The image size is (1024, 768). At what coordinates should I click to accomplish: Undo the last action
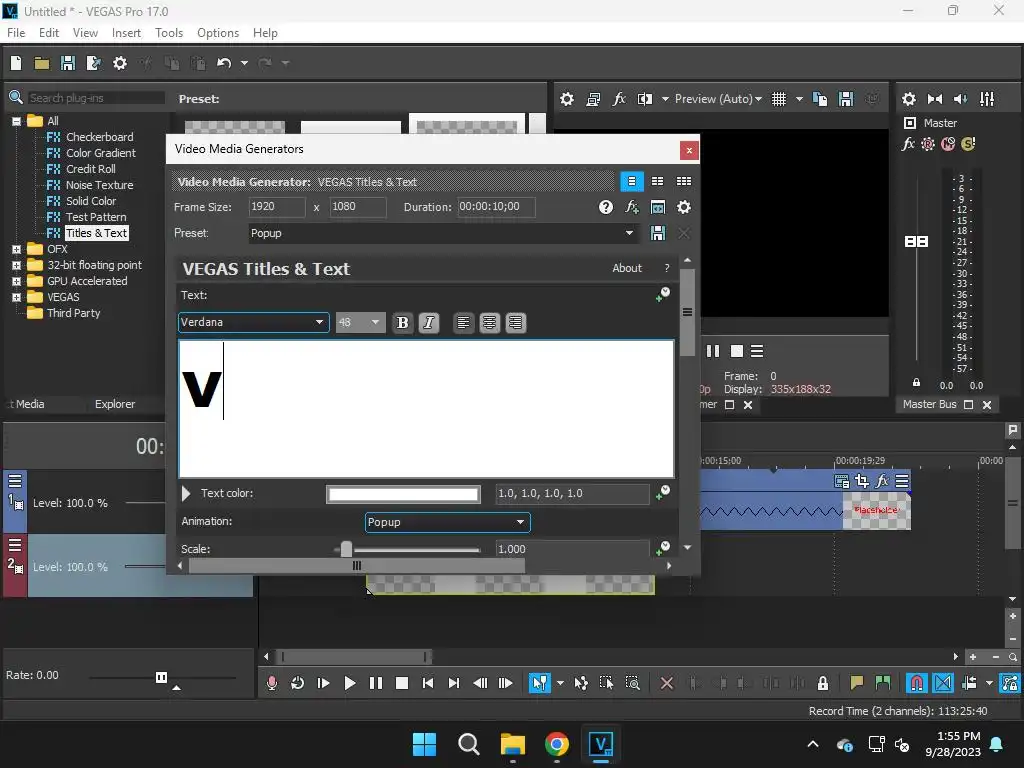[224, 63]
